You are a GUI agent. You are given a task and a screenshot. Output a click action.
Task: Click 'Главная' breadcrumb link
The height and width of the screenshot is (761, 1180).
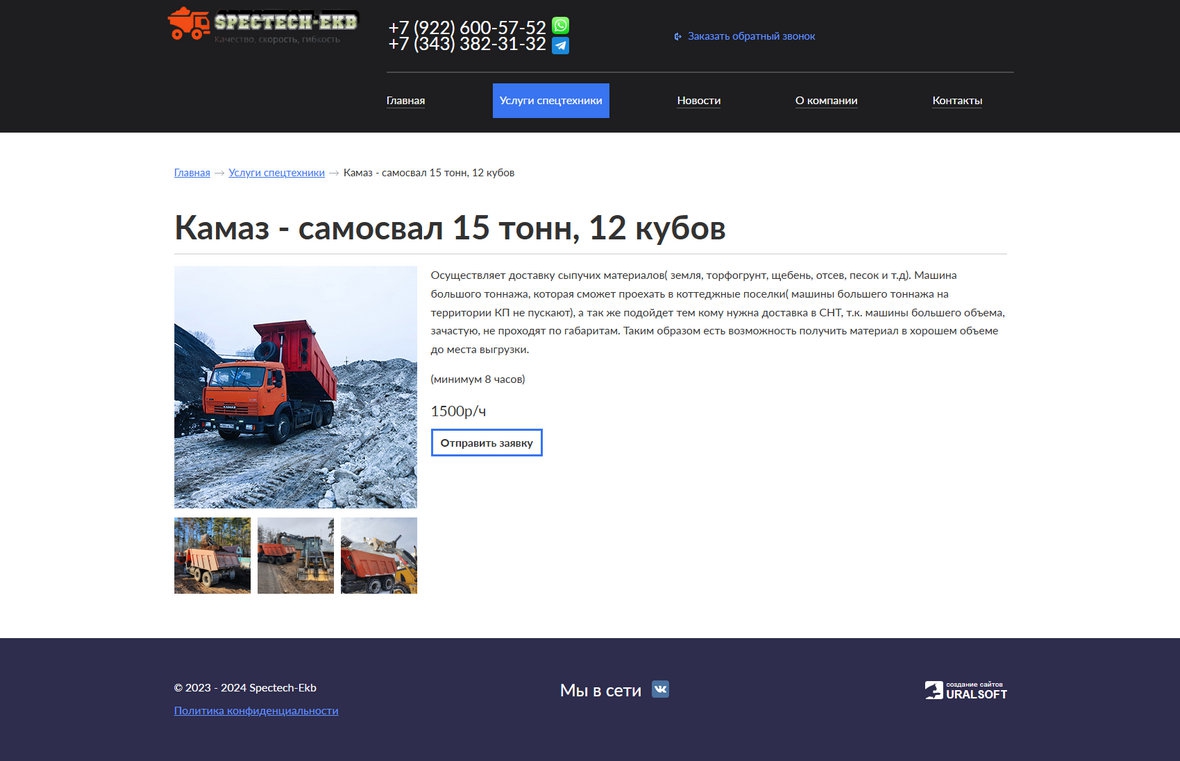[192, 173]
